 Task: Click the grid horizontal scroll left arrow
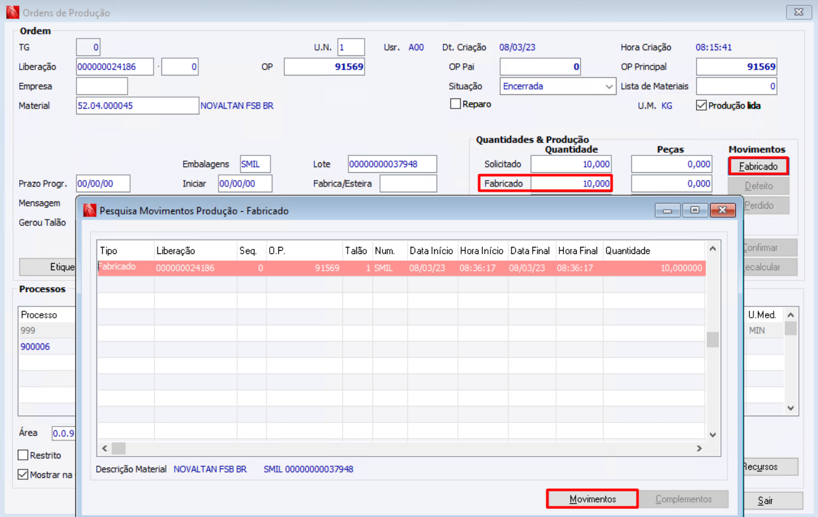point(105,448)
